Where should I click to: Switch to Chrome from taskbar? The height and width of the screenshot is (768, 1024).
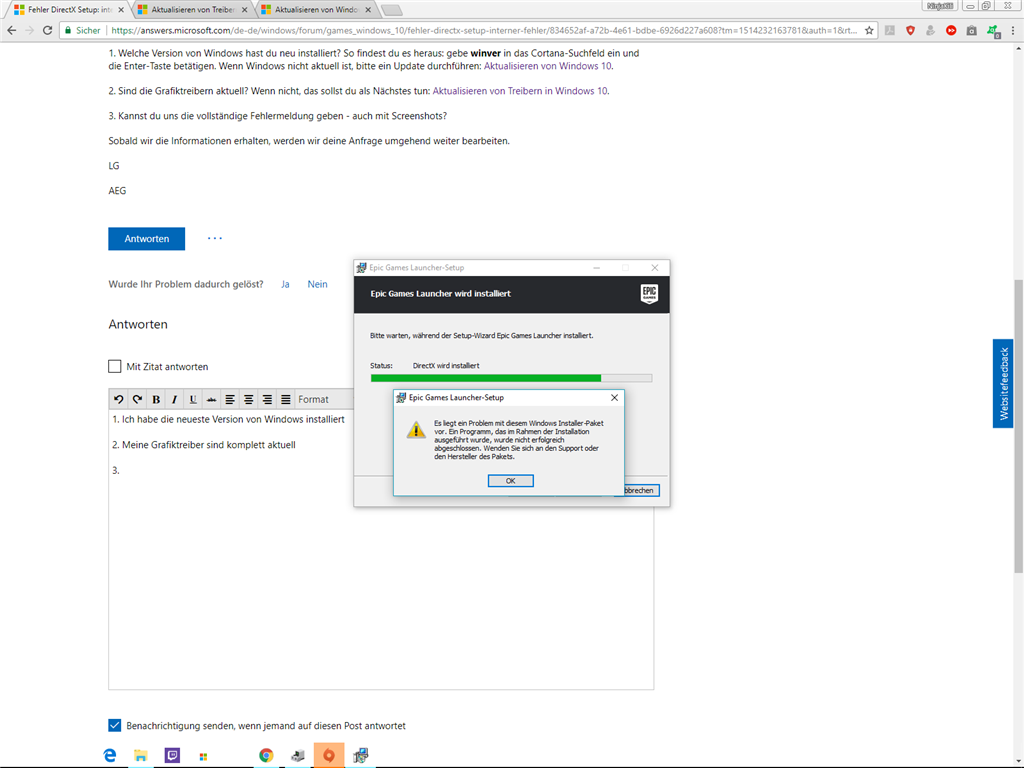[x=266, y=756]
